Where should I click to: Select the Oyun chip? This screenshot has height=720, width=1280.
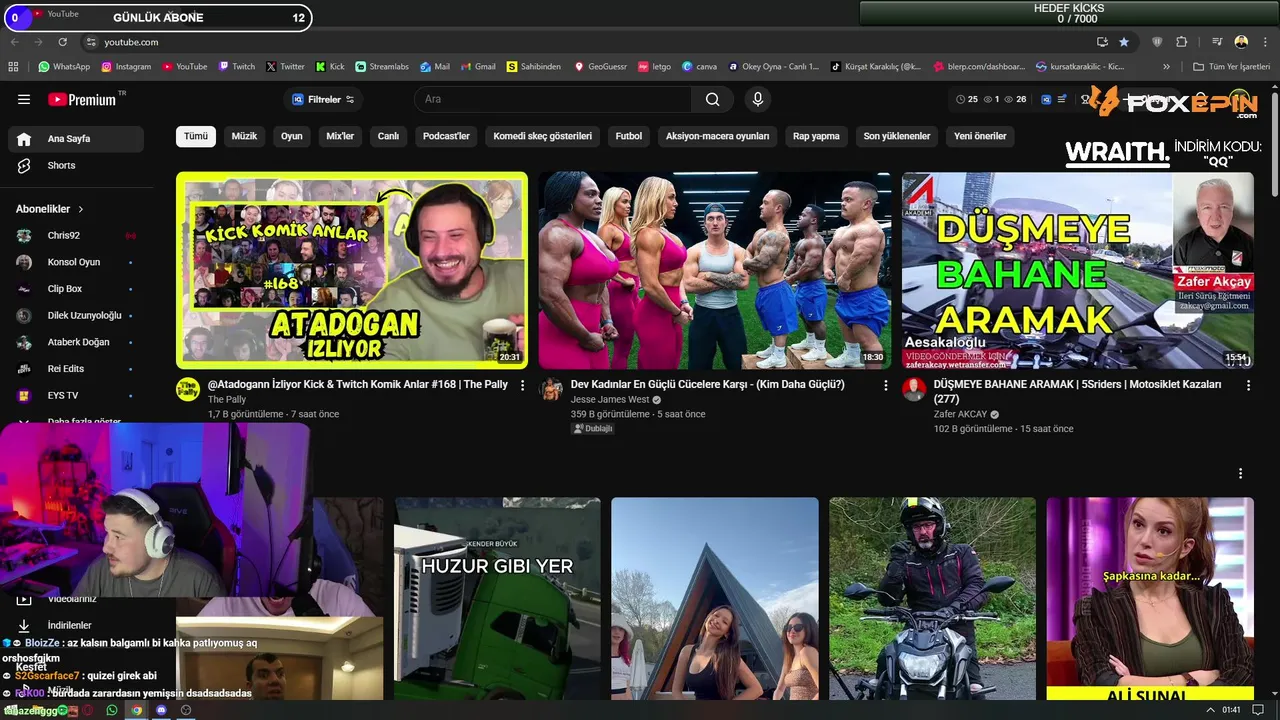pos(292,136)
